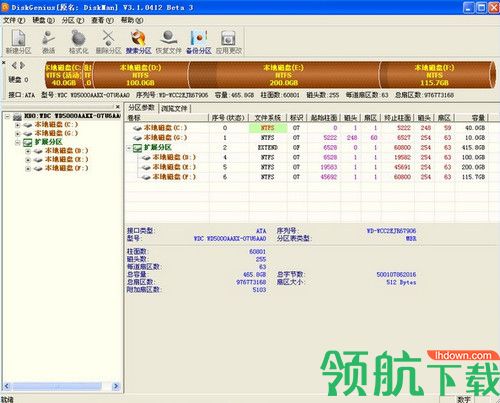Close the disk map bar with its x
The height and width of the screenshot is (403, 500).
[x=3, y=63]
